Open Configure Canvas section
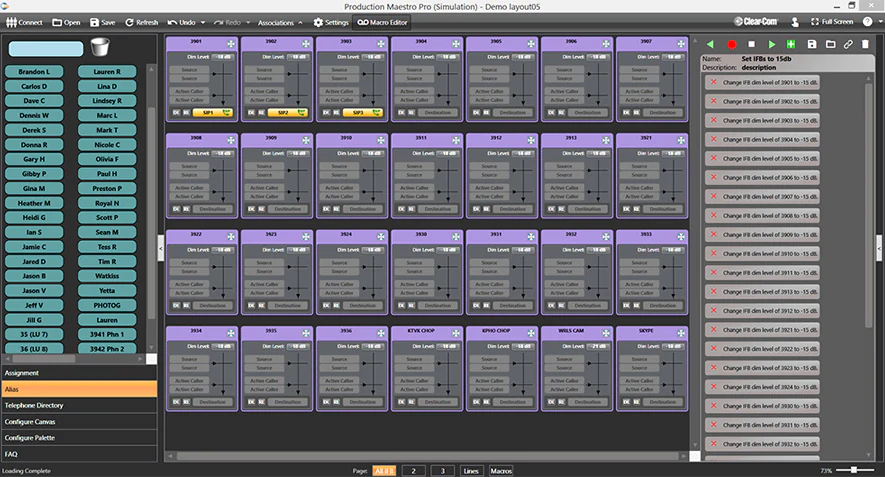 [x=80, y=422]
